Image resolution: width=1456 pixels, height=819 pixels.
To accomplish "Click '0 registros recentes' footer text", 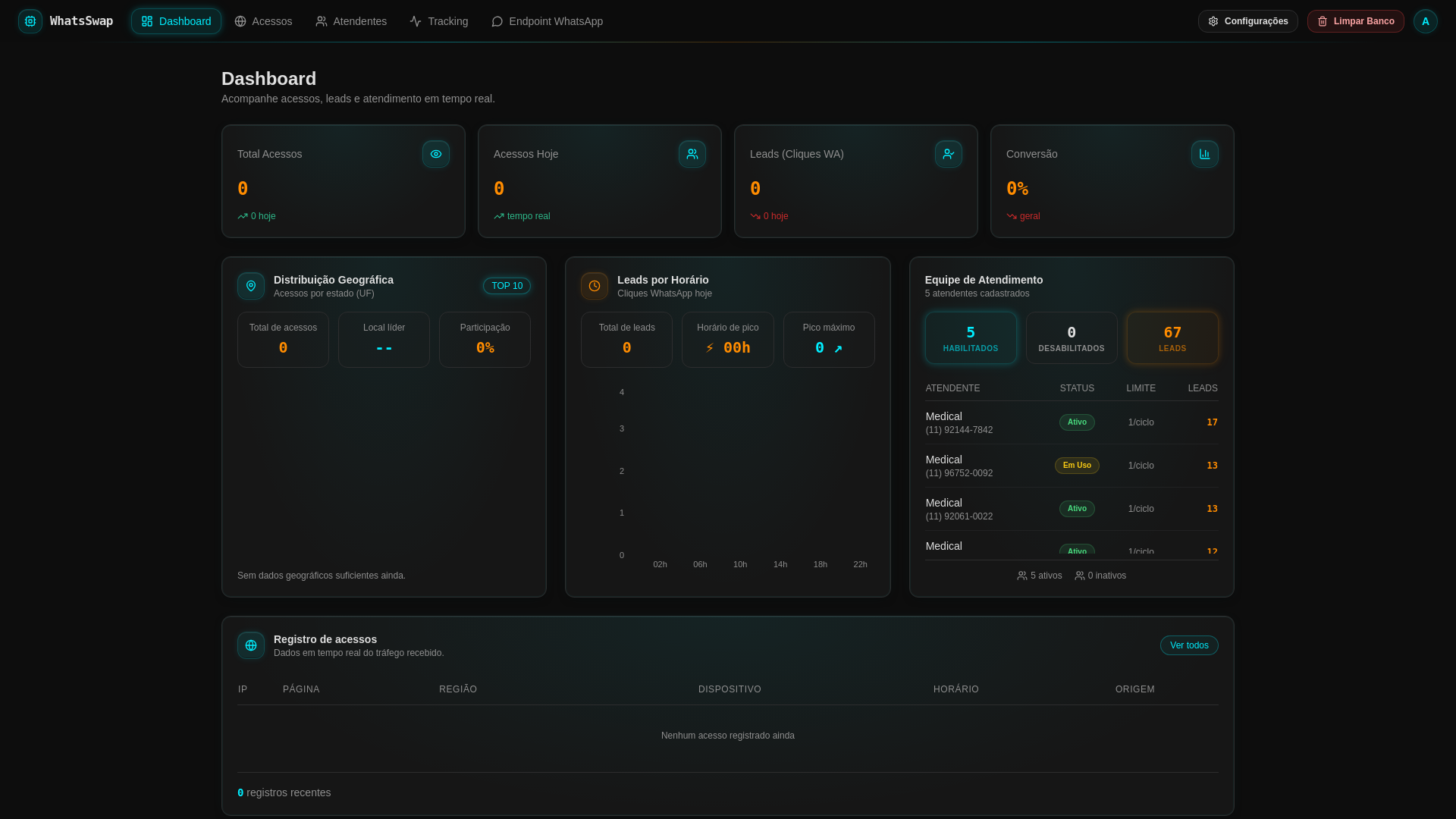I will [x=284, y=792].
